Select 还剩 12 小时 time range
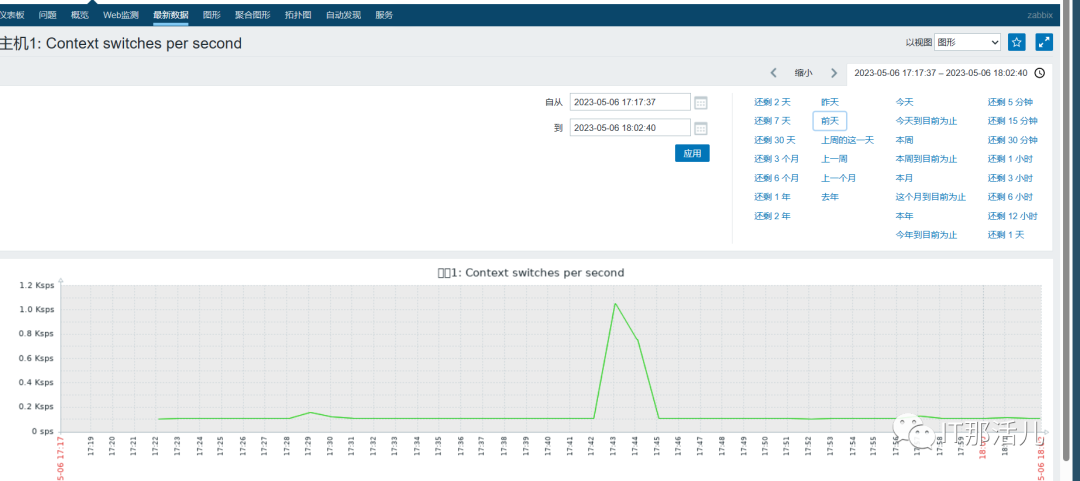The height and width of the screenshot is (481, 1080). [1012, 216]
